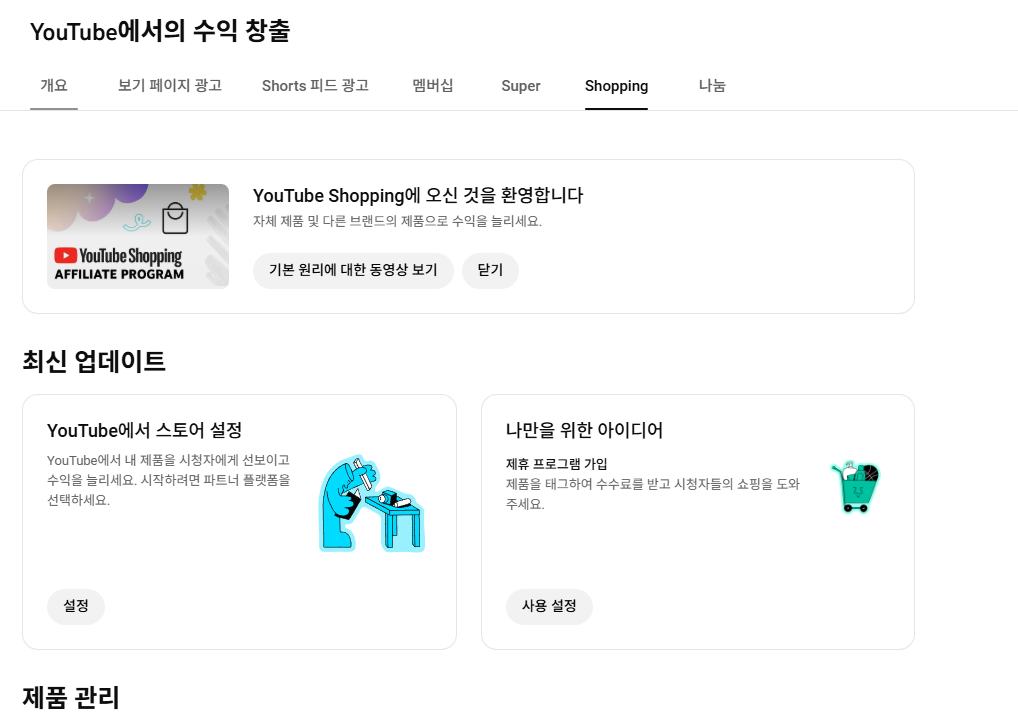Open the Super tab
Screen dimensions: 1018x726
pyautogui.click(x=521, y=86)
